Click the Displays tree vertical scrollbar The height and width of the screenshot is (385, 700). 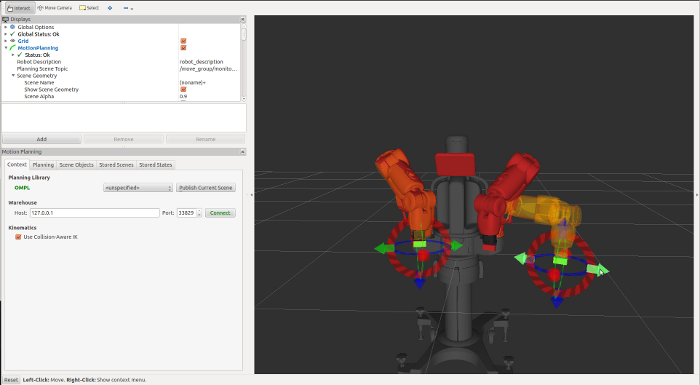(x=244, y=34)
